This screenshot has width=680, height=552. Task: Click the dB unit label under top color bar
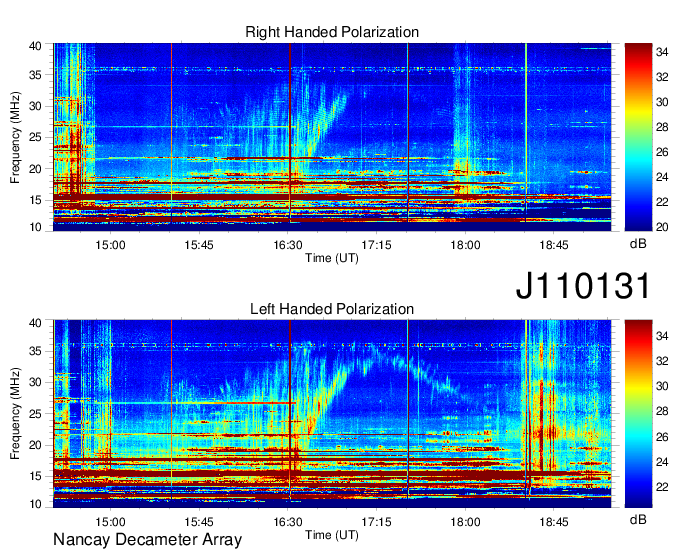[638, 244]
